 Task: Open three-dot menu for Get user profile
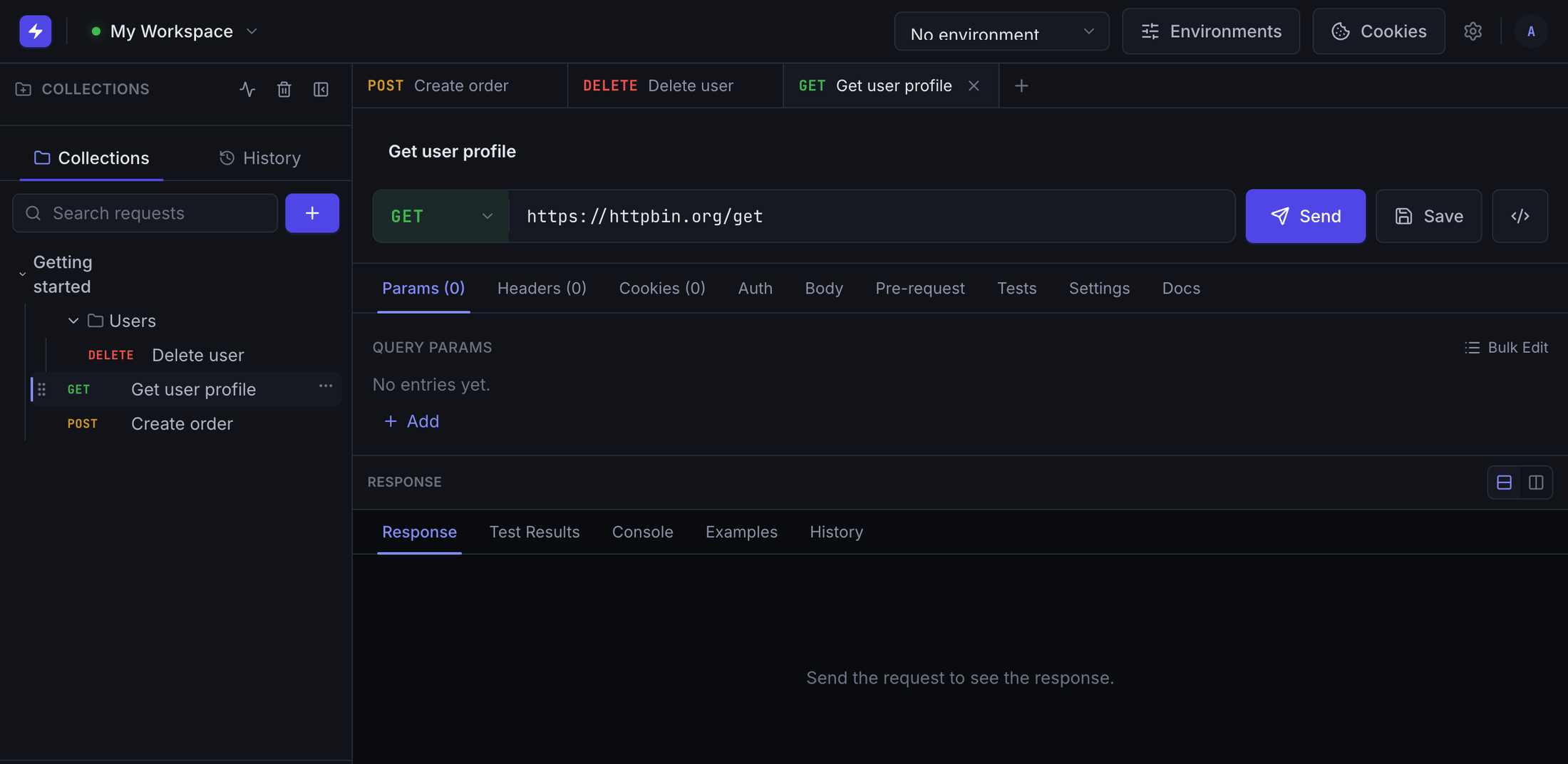326,386
